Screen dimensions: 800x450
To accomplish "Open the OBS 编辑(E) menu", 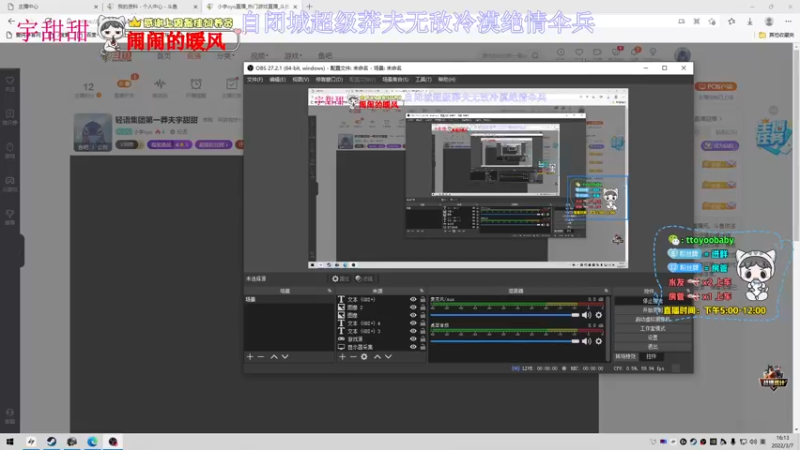I will point(277,80).
